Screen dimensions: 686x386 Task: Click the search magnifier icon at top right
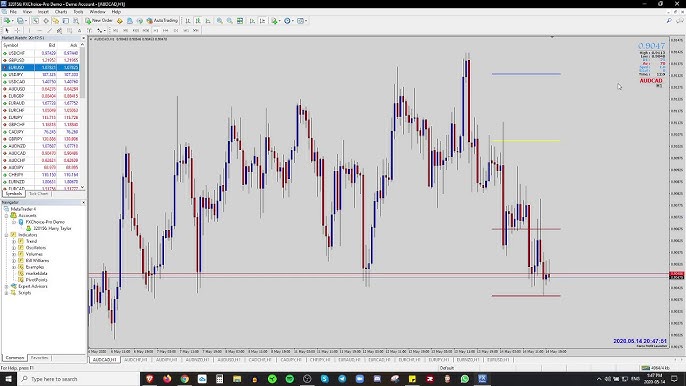point(669,21)
